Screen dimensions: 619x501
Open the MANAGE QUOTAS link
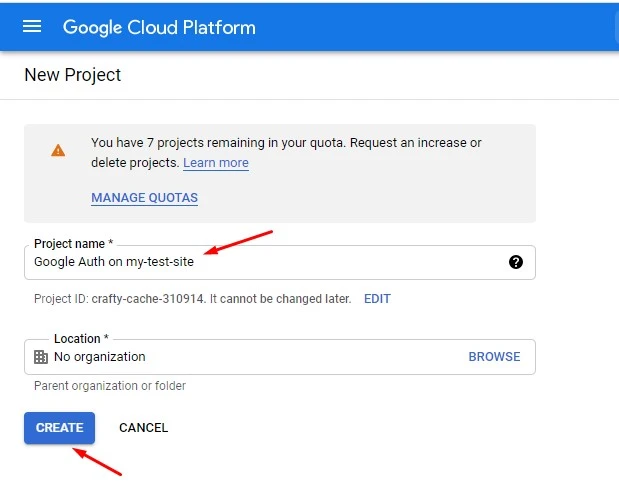[144, 198]
